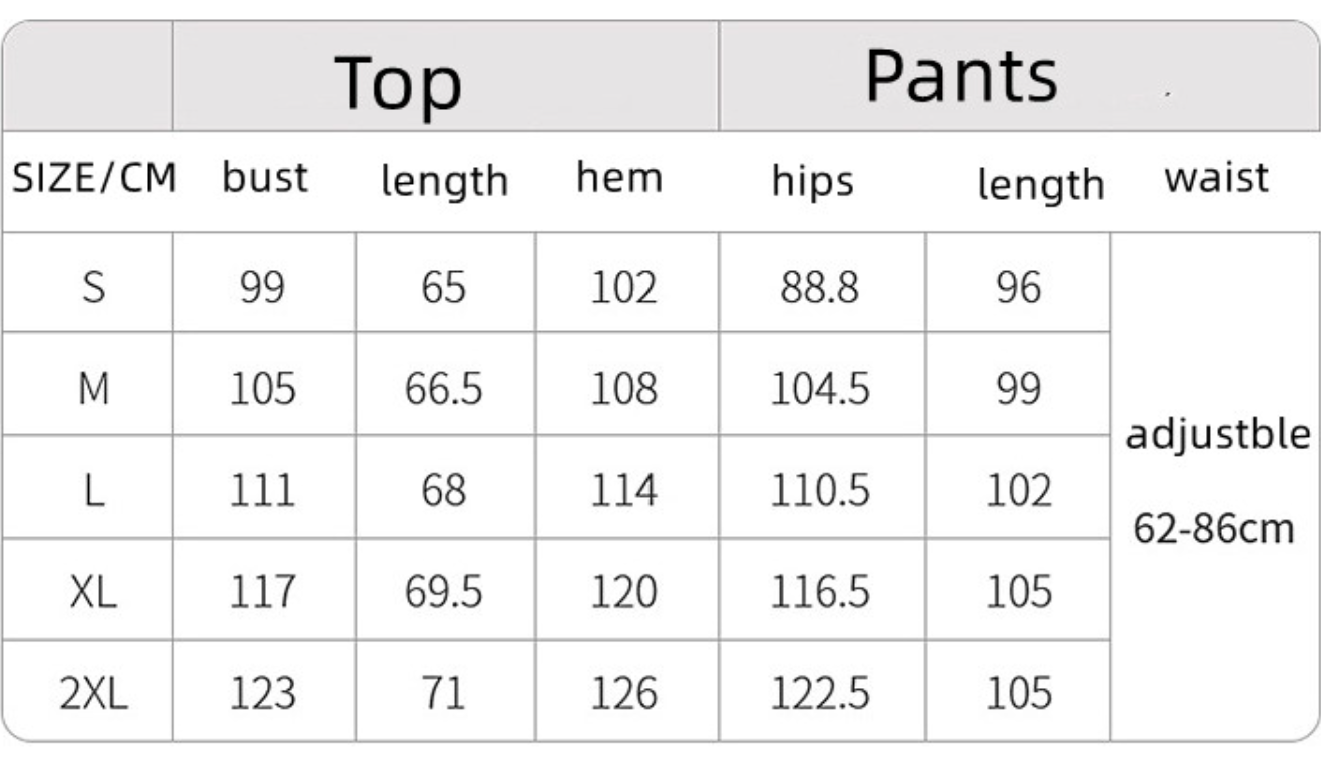Select hips value 88.8

(818, 288)
